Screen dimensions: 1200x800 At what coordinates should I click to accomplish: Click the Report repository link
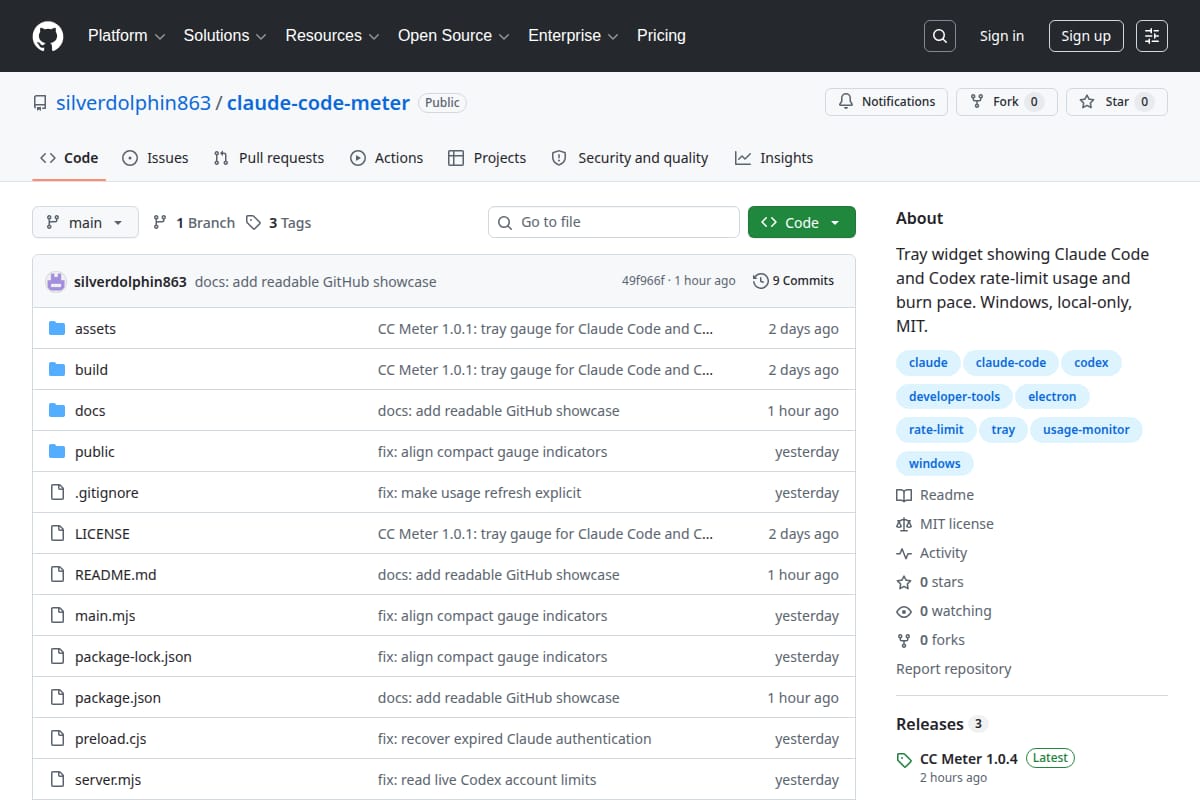(x=954, y=669)
